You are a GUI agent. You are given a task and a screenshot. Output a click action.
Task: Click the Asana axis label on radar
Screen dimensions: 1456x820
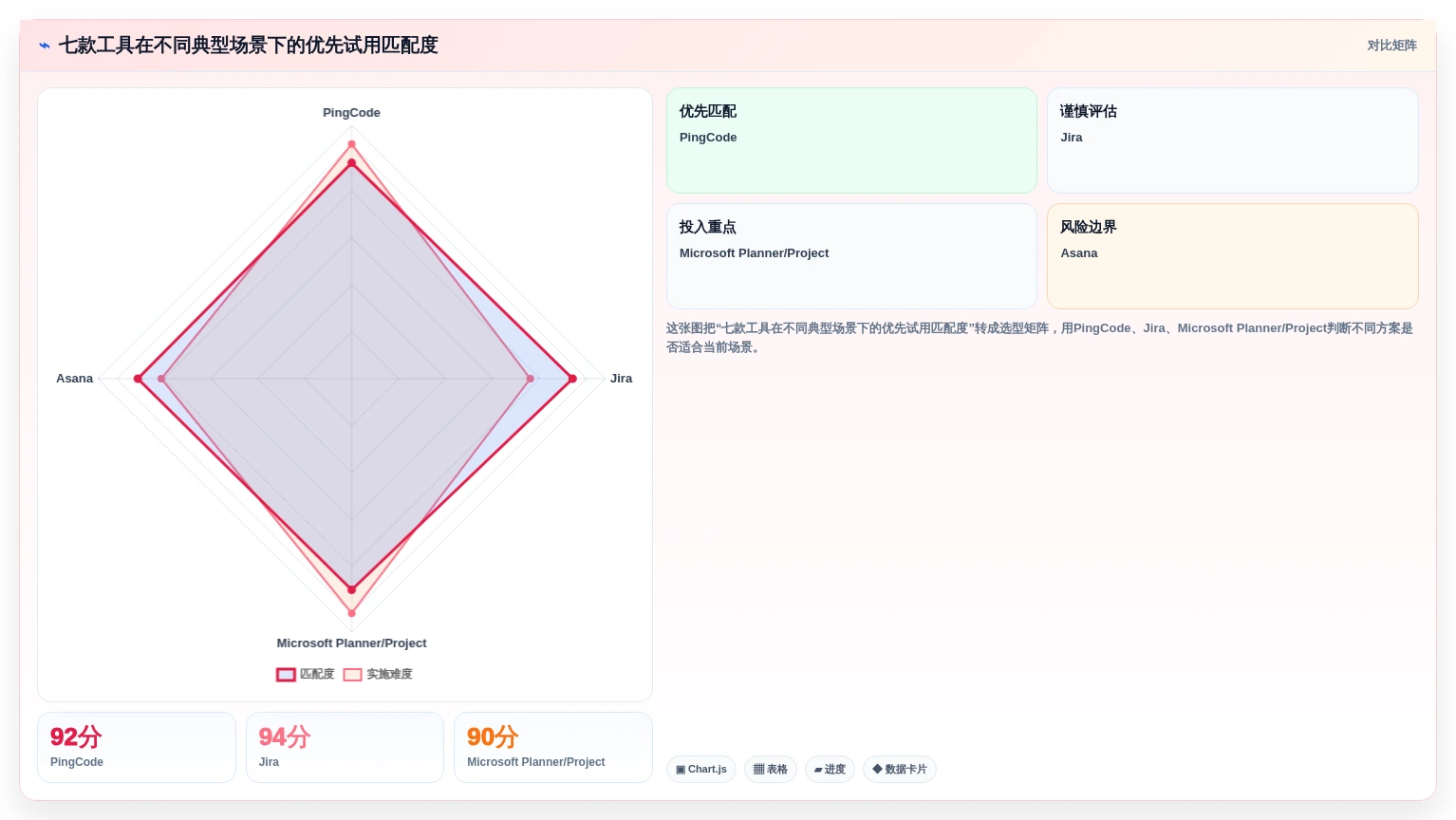(75, 379)
